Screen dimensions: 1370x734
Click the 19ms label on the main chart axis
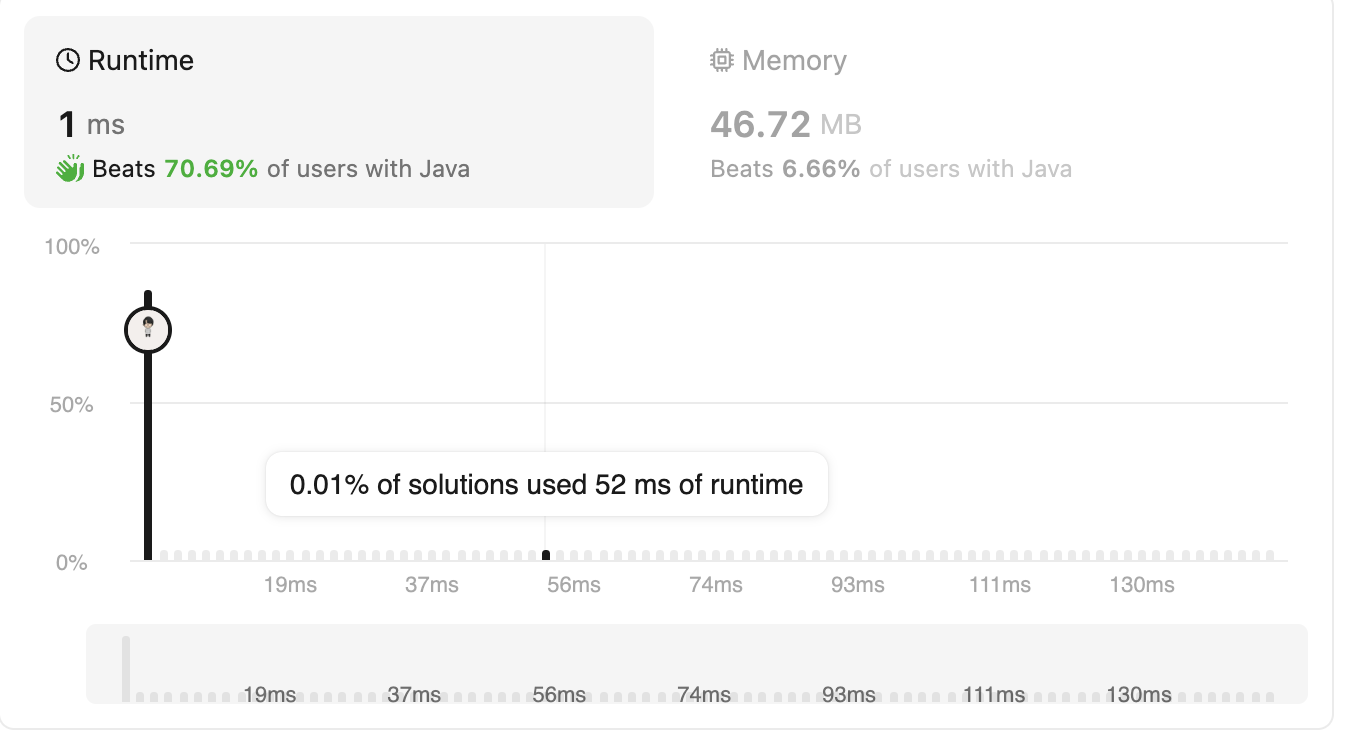[x=290, y=585]
